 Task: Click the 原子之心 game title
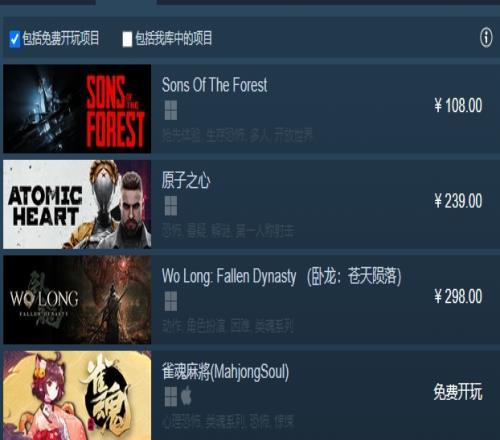(x=186, y=180)
